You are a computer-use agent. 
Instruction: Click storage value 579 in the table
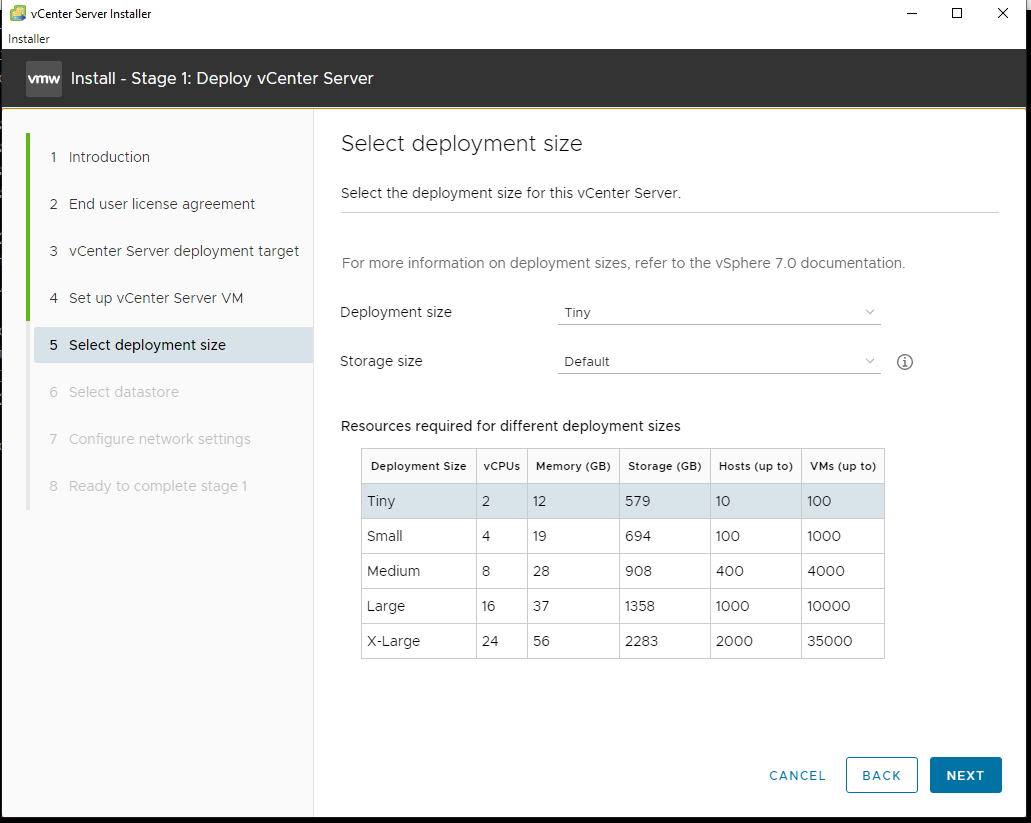pos(638,501)
